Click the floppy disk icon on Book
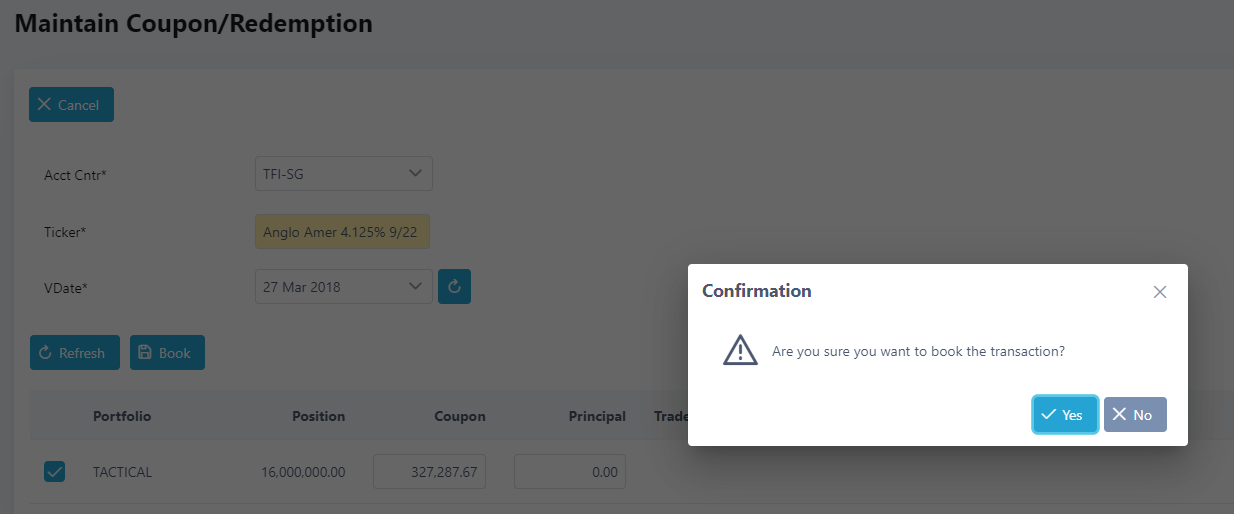Screen dimensions: 1234x514 pyautogui.click(x=145, y=353)
